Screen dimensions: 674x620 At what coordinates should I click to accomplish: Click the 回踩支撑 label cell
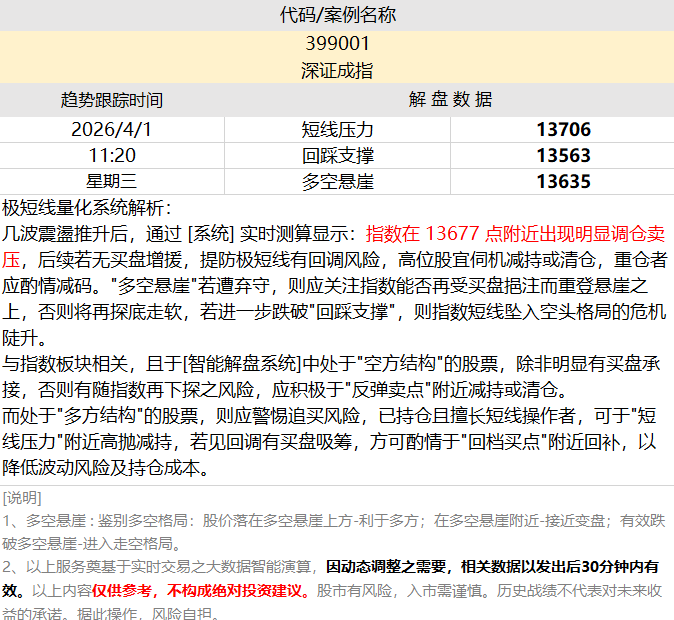click(x=337, y=155)
